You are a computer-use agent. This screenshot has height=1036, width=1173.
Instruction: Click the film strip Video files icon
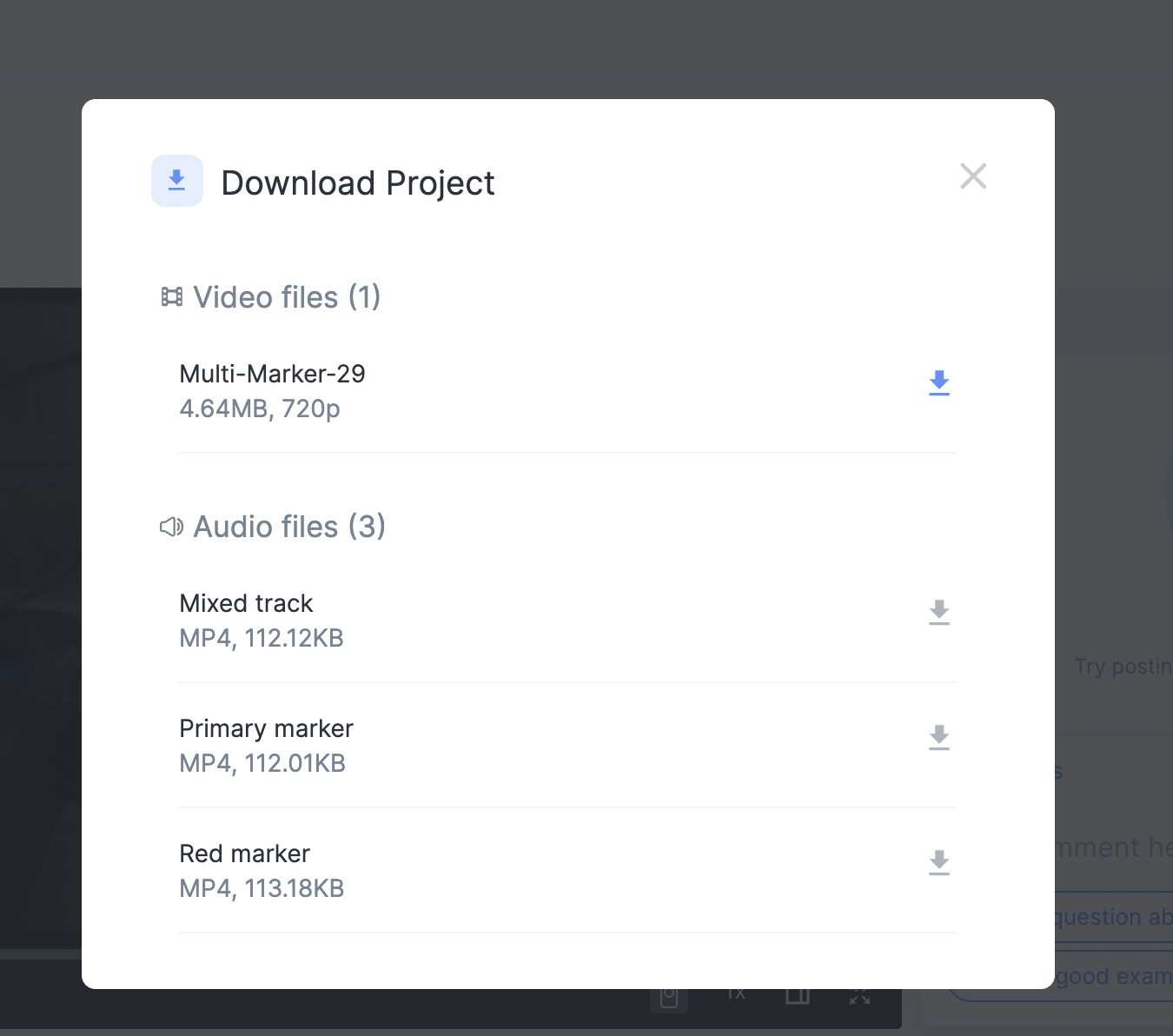(x=172, y=297)
